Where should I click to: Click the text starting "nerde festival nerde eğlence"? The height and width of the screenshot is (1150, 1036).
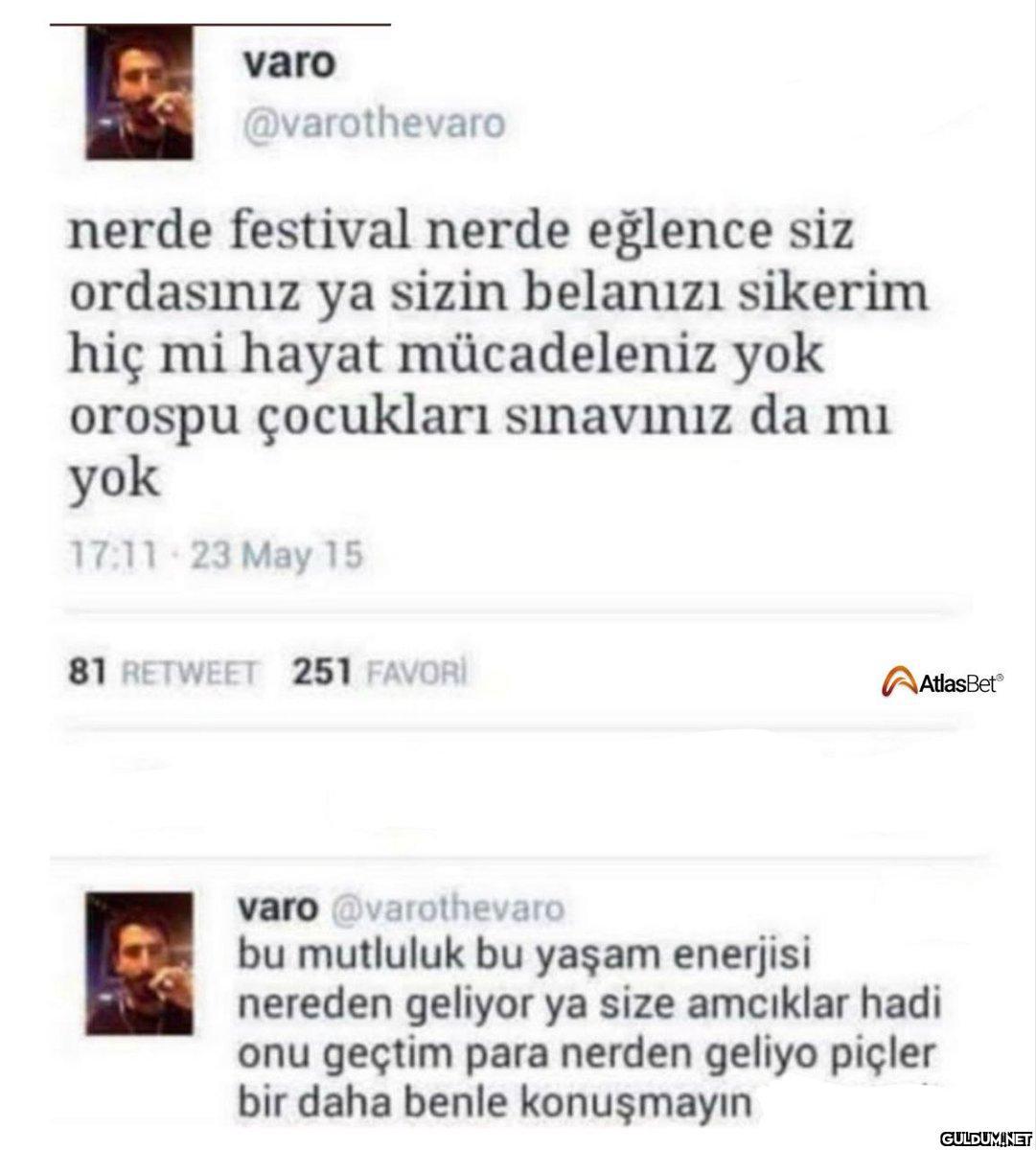coord(498,356)
